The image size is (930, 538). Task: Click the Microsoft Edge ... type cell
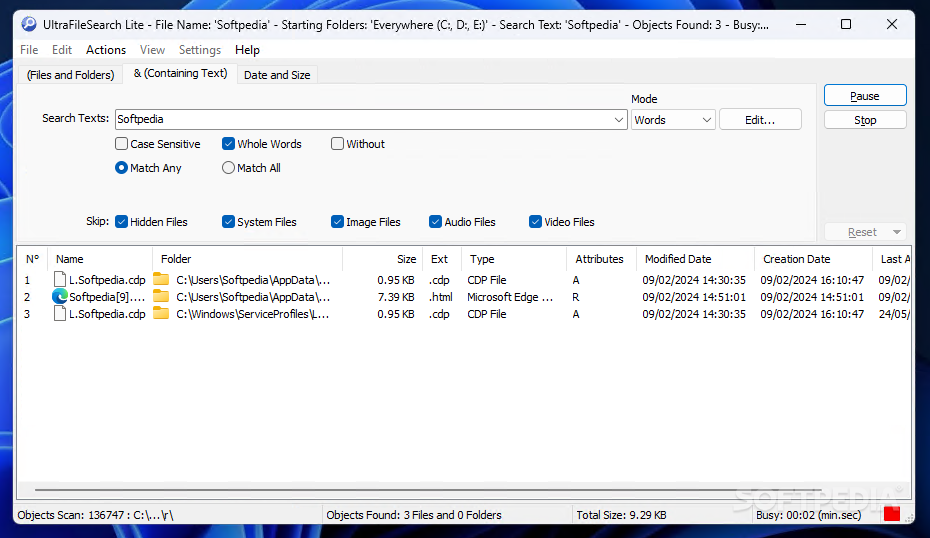[510, 297]
